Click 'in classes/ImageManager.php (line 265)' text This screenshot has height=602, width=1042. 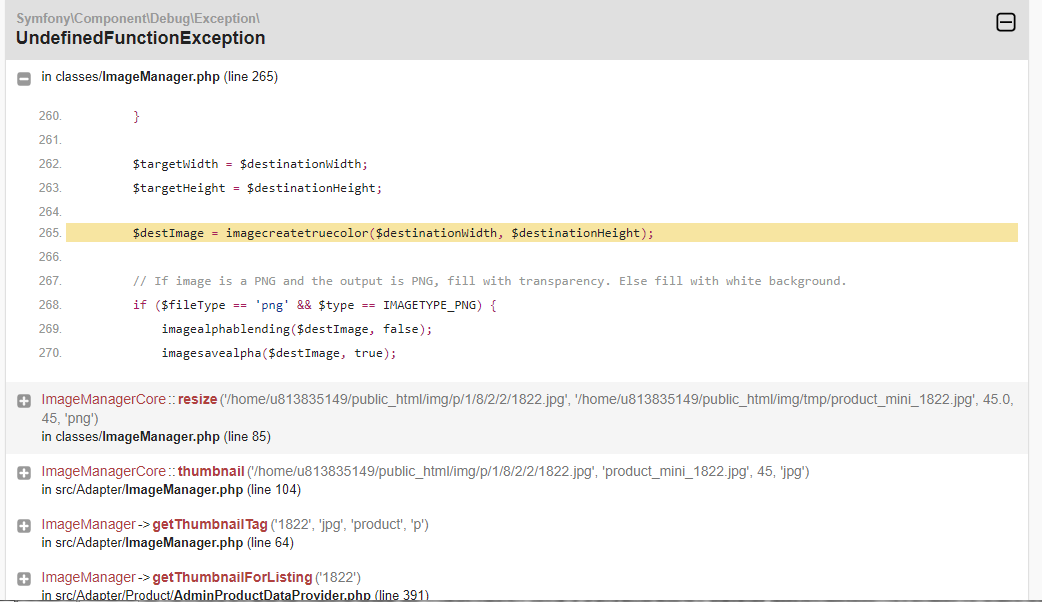159,76
